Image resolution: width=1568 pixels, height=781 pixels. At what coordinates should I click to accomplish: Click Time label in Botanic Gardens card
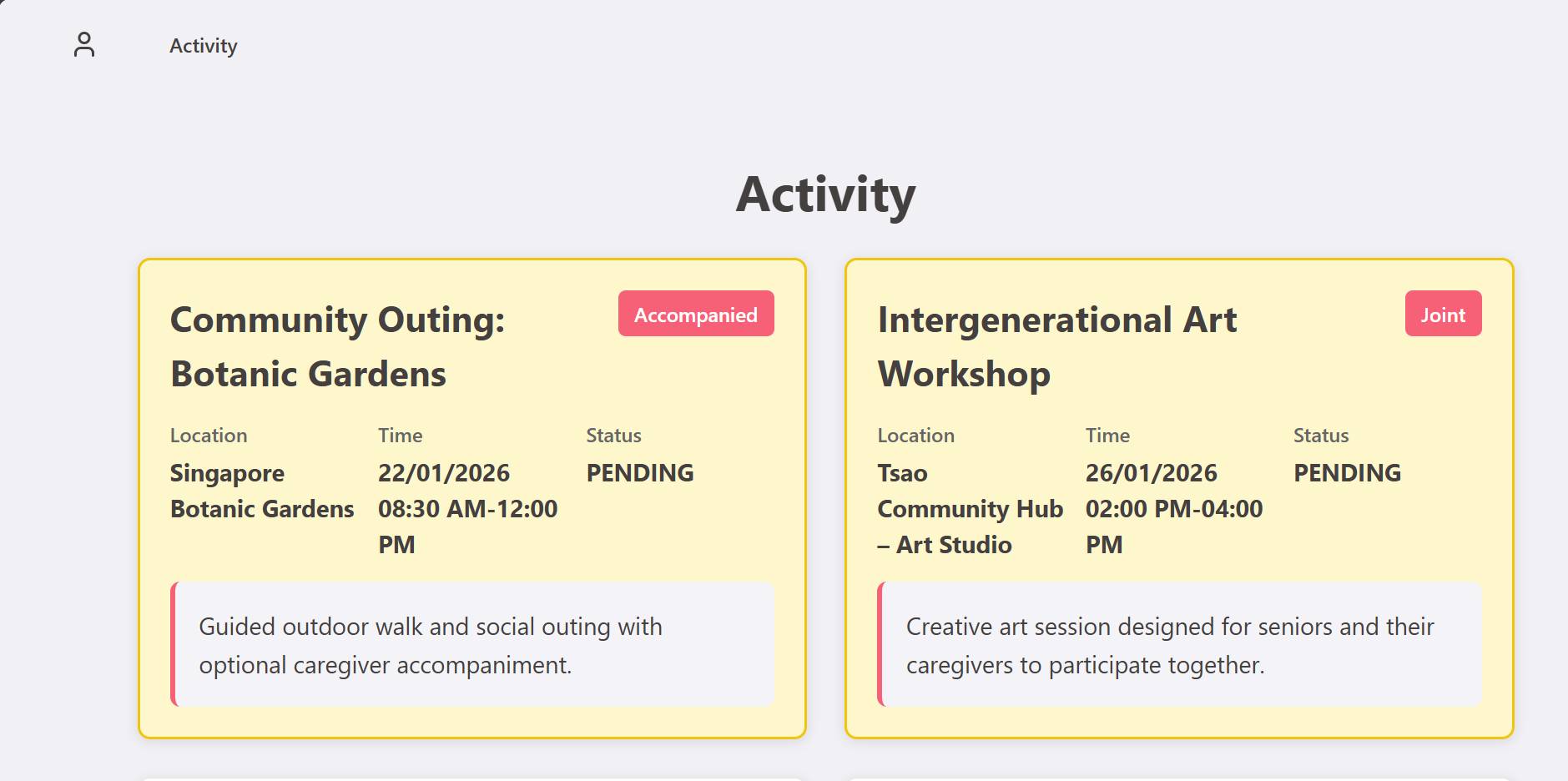click(400, 436)
